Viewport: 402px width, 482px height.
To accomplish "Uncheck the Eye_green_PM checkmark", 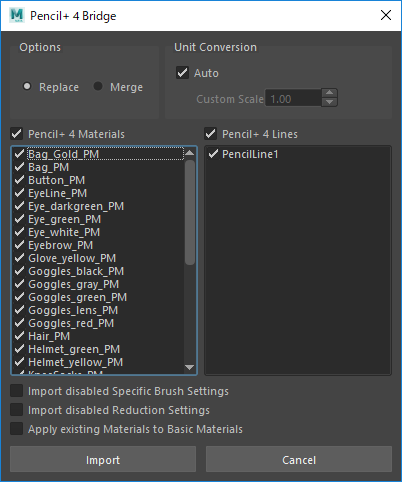I will (x=19, y=219).
